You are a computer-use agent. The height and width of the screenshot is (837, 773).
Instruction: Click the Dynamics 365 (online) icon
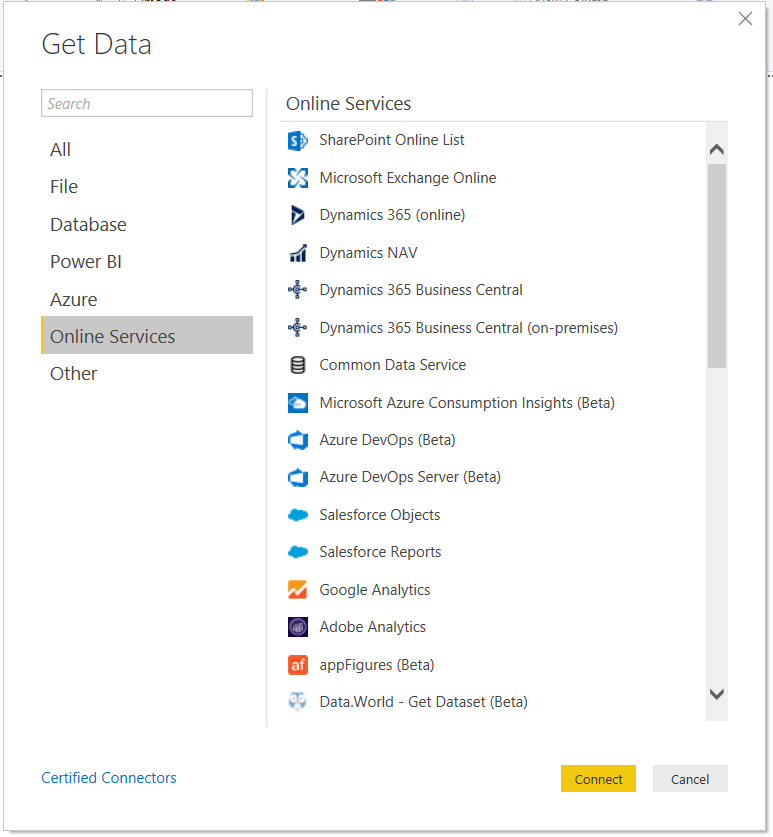point(298,215)
